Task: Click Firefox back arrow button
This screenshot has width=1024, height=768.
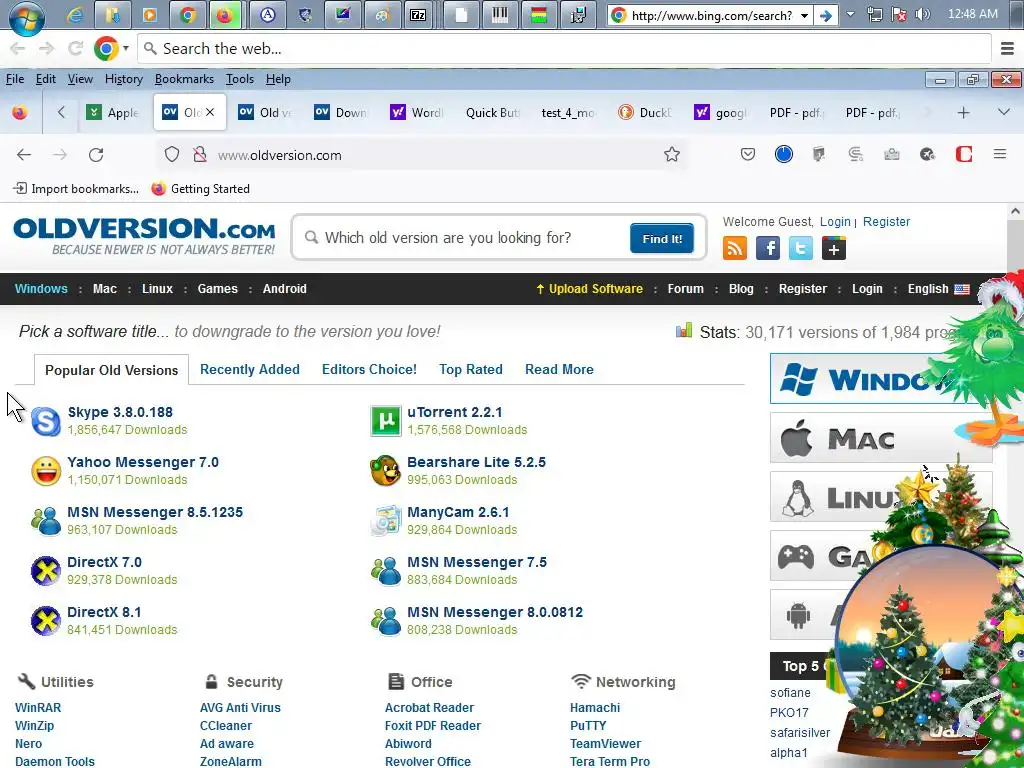Action: (x=24, y=155)
